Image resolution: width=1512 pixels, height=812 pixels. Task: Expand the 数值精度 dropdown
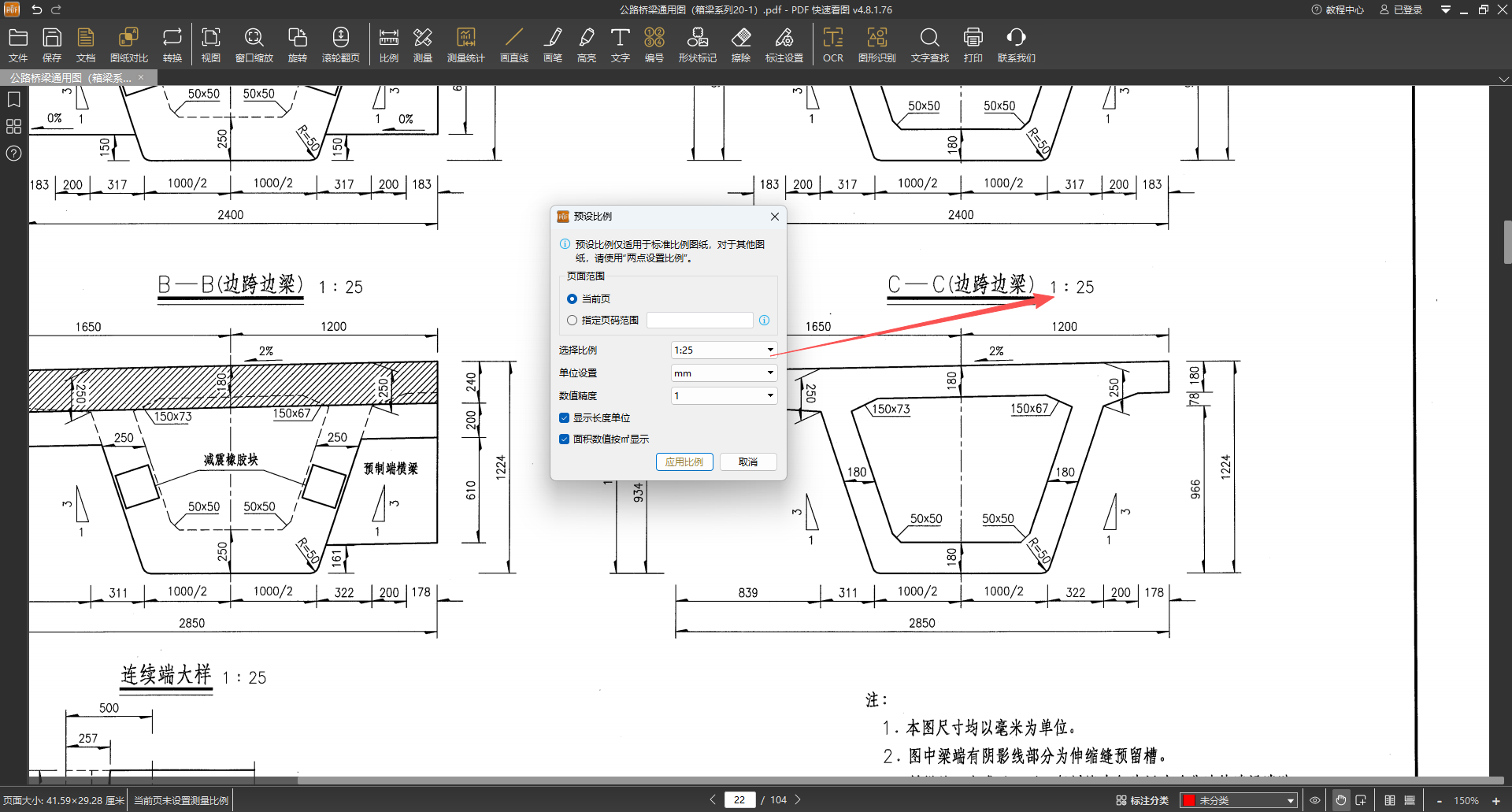click(x=724, y=396)
